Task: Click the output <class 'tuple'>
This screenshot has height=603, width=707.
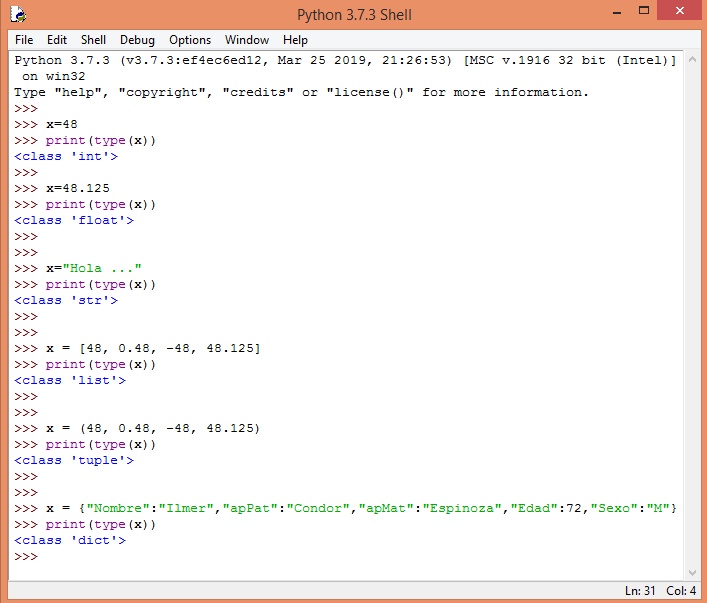Action: coord(74,460)
